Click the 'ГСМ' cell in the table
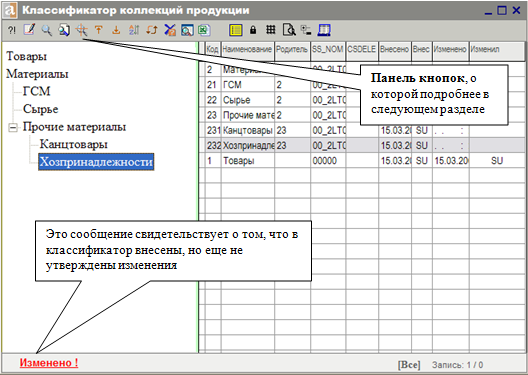 click(x=248, y=85)
